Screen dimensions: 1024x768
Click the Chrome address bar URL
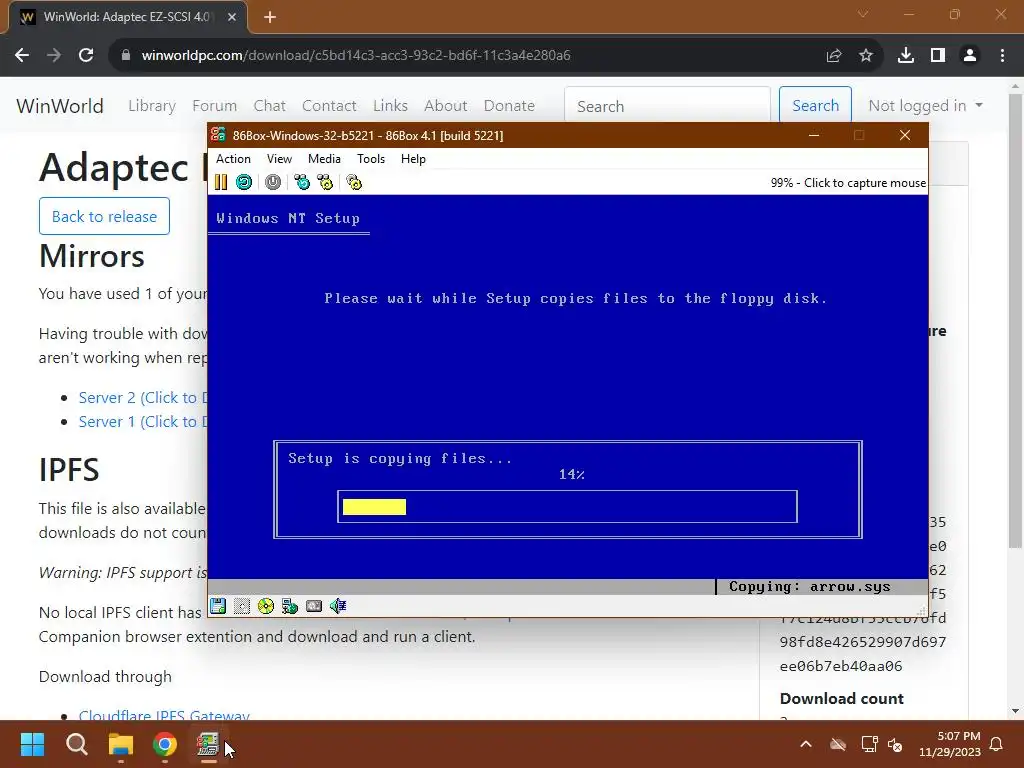pyautogui.click(x=356, y=56)
